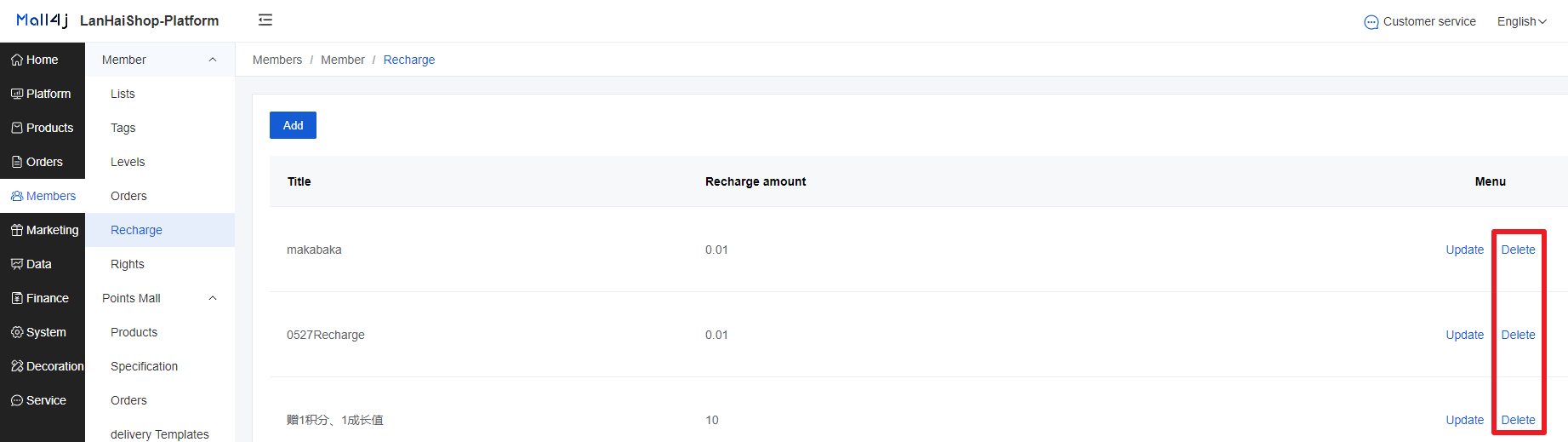Image resolution: width=1568 pixels, height=442 pixels.
Task: Open the Products sidebar section
Action: click(x=43, y=128)
